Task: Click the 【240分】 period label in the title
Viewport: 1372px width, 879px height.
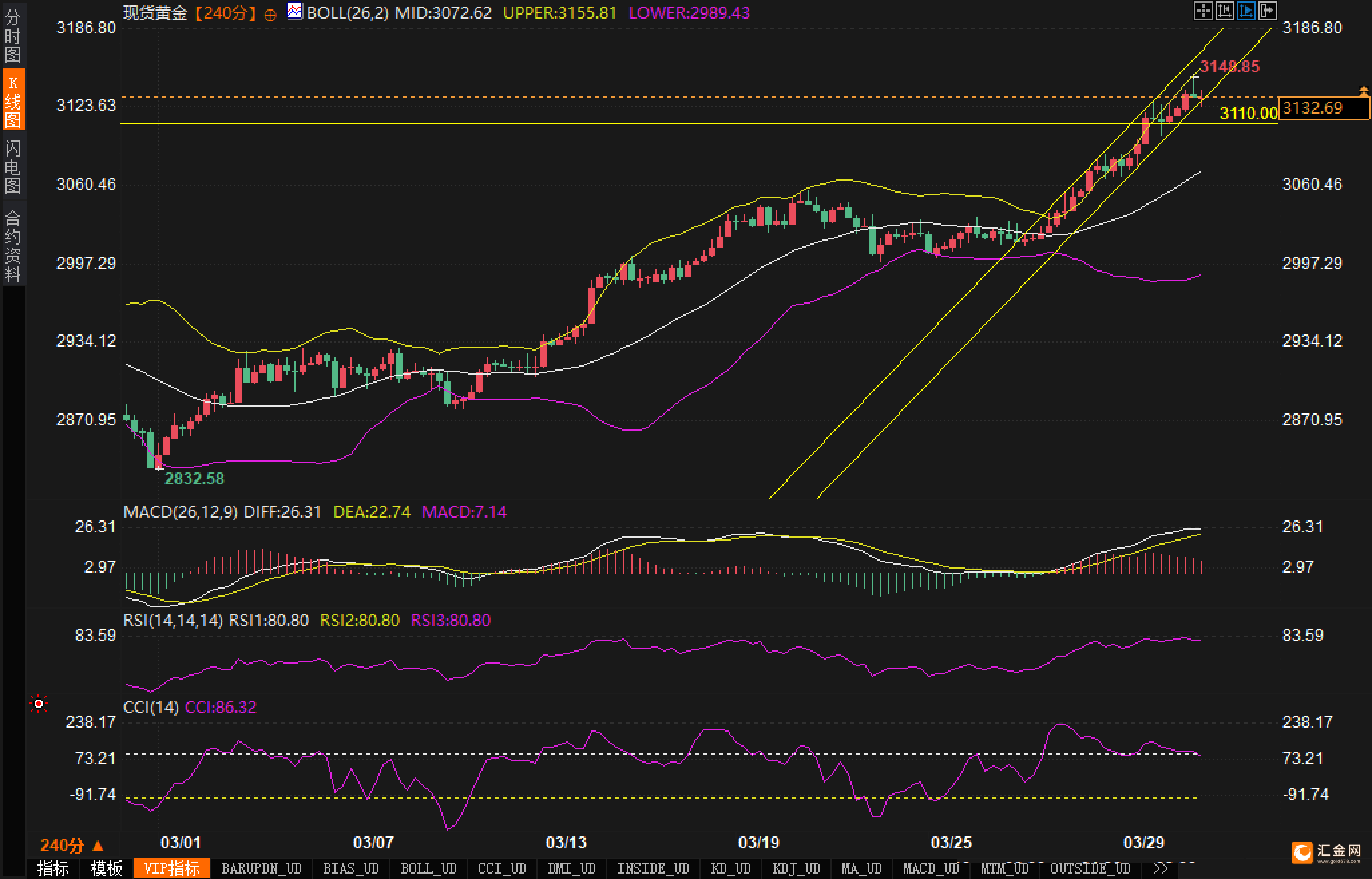Action: tap(225, 13)
